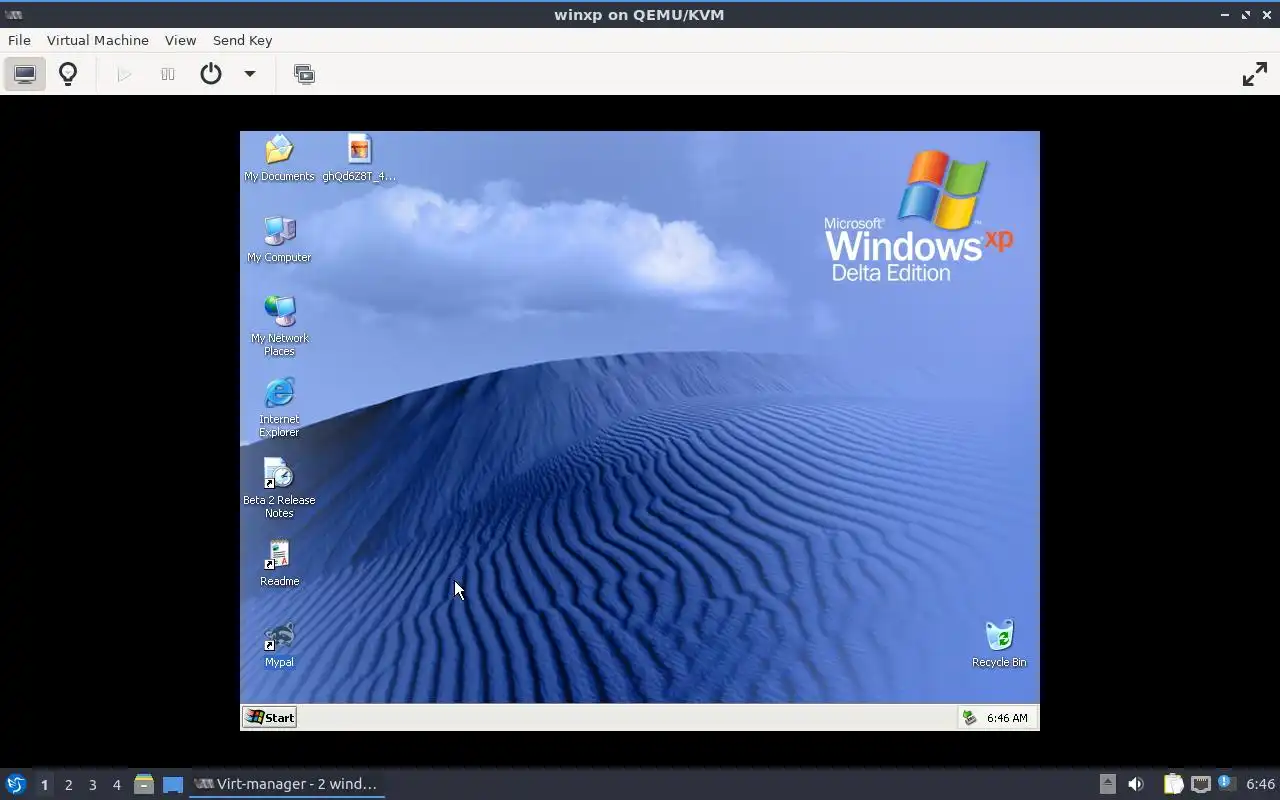Activate Virt-manager taskbar entry

click(x=288, y=784)
